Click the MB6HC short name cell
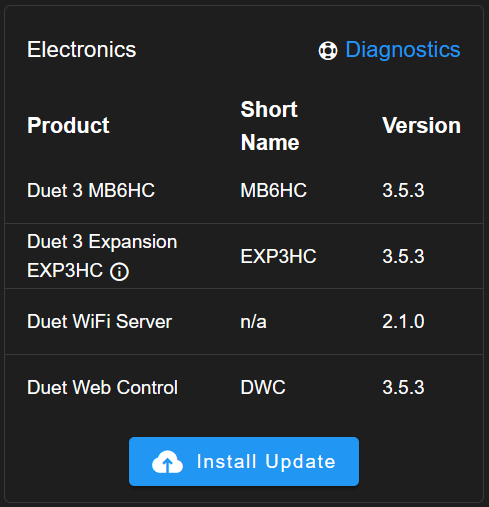Image resolution: width=489 pixels, height=507 pixels. tap(273, 190)
